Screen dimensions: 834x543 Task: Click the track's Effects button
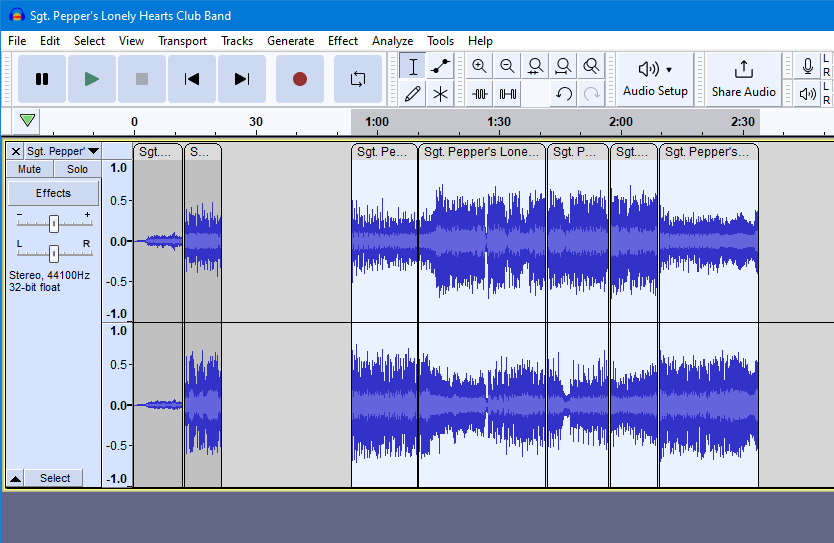pyautogui.click(x=53, y=193)
